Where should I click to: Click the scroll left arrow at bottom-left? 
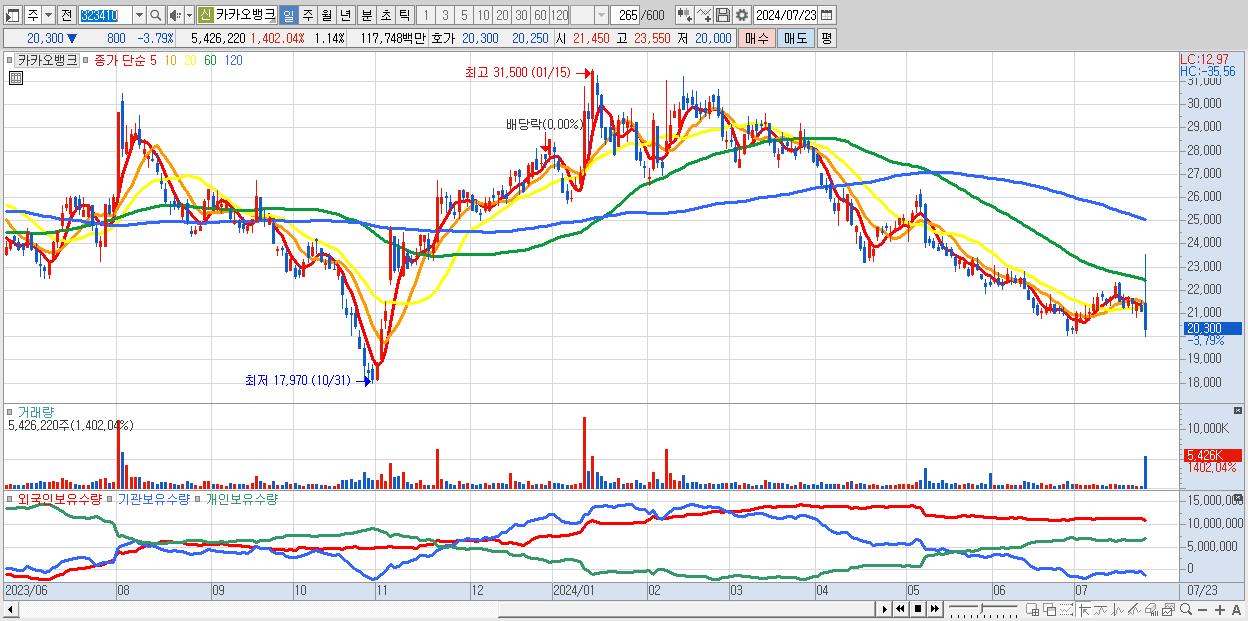click(x=9, y=609)
